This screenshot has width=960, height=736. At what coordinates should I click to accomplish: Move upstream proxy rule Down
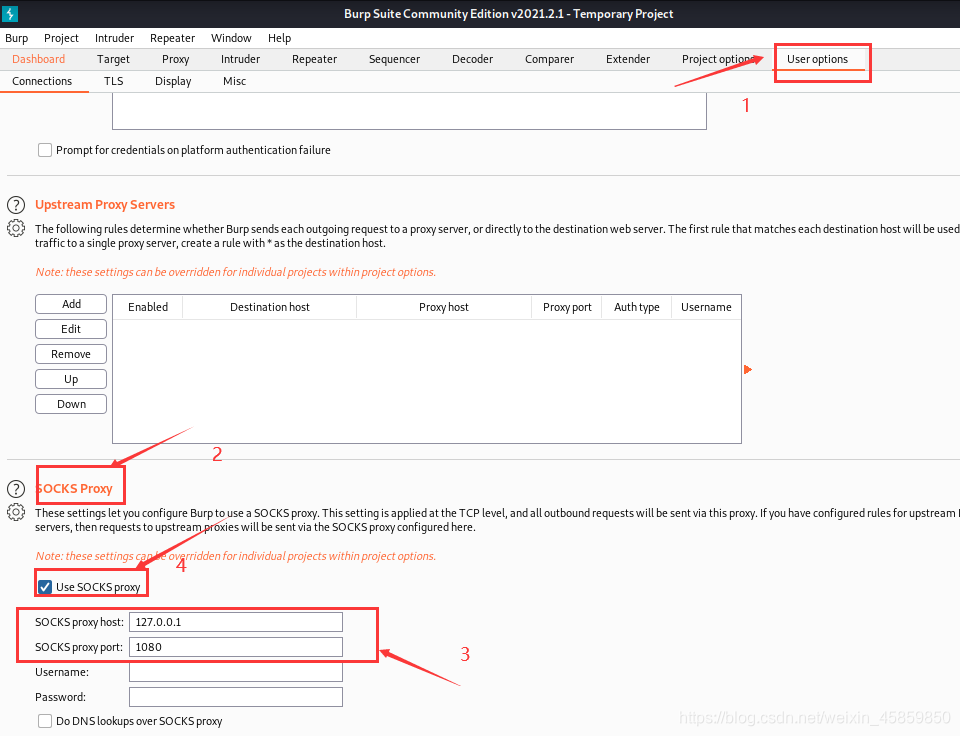tap(71, 405)
